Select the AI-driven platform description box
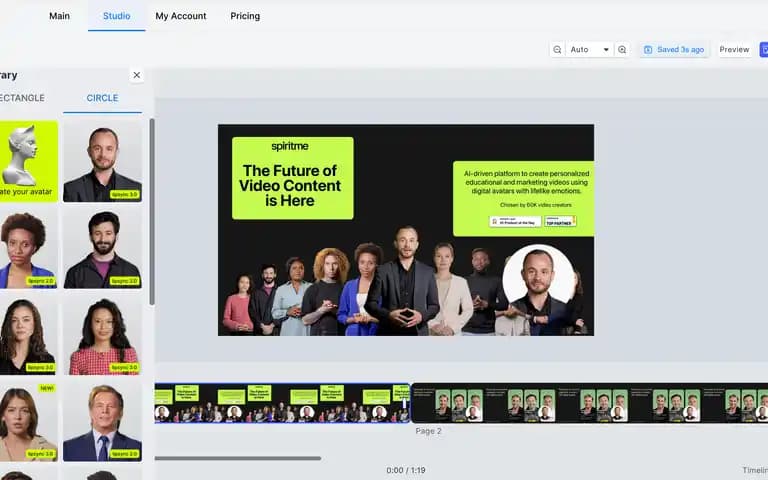 click(524, 198)
